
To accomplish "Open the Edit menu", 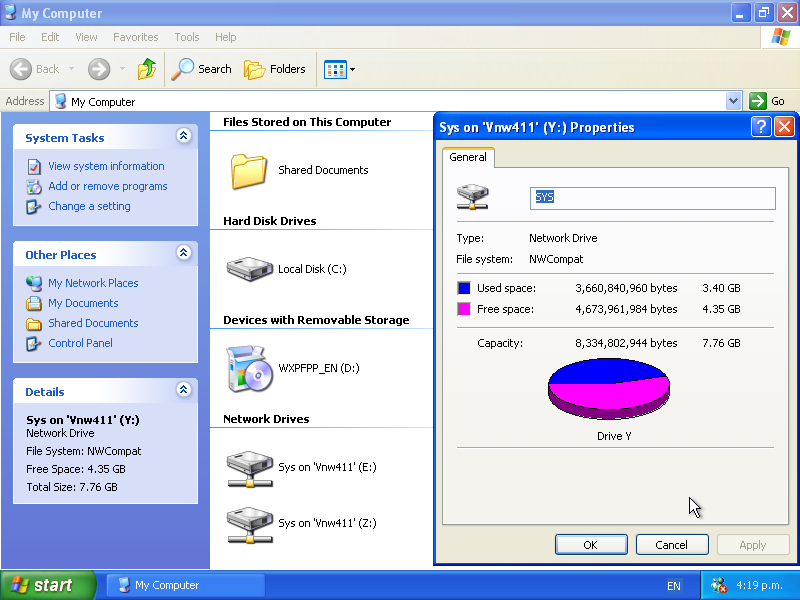I will [x=50, y=37].
